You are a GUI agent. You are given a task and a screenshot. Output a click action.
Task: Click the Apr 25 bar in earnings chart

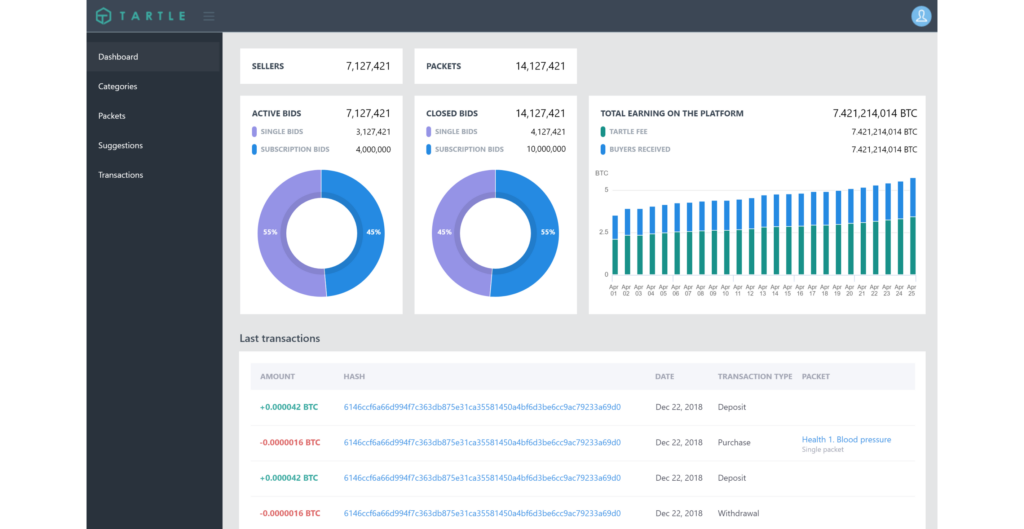tap(912, 226)
